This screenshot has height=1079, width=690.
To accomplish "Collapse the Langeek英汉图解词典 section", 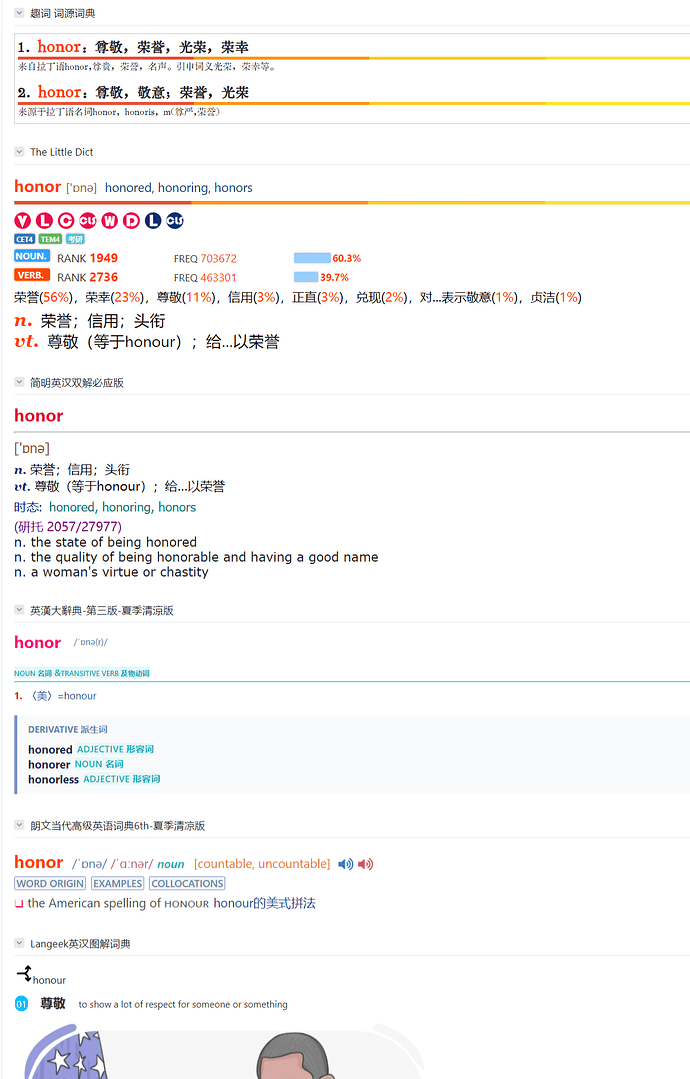I will (x=19, y=943).
